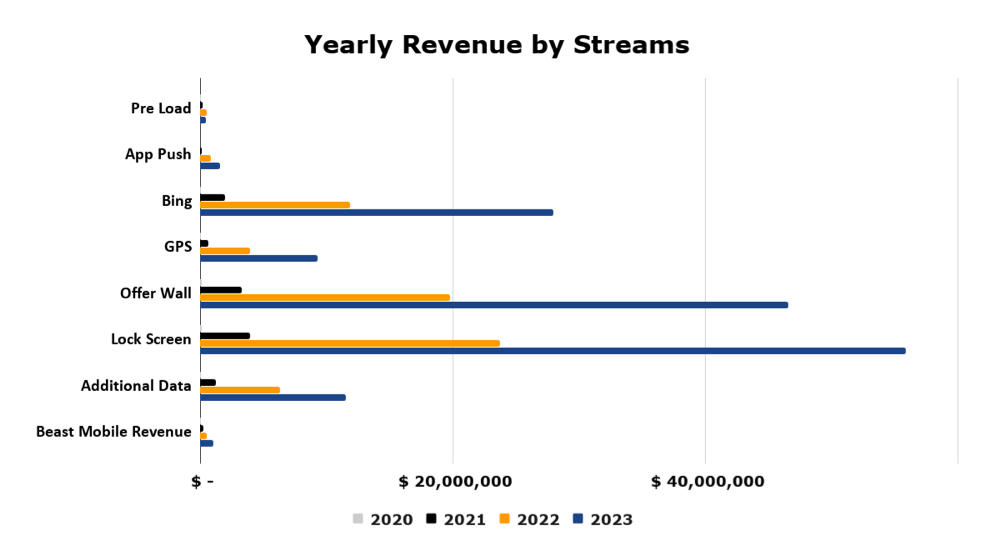985x555 pixels.
Task: Click the 2021 black legend swatch
Action: tap(431, 519)
